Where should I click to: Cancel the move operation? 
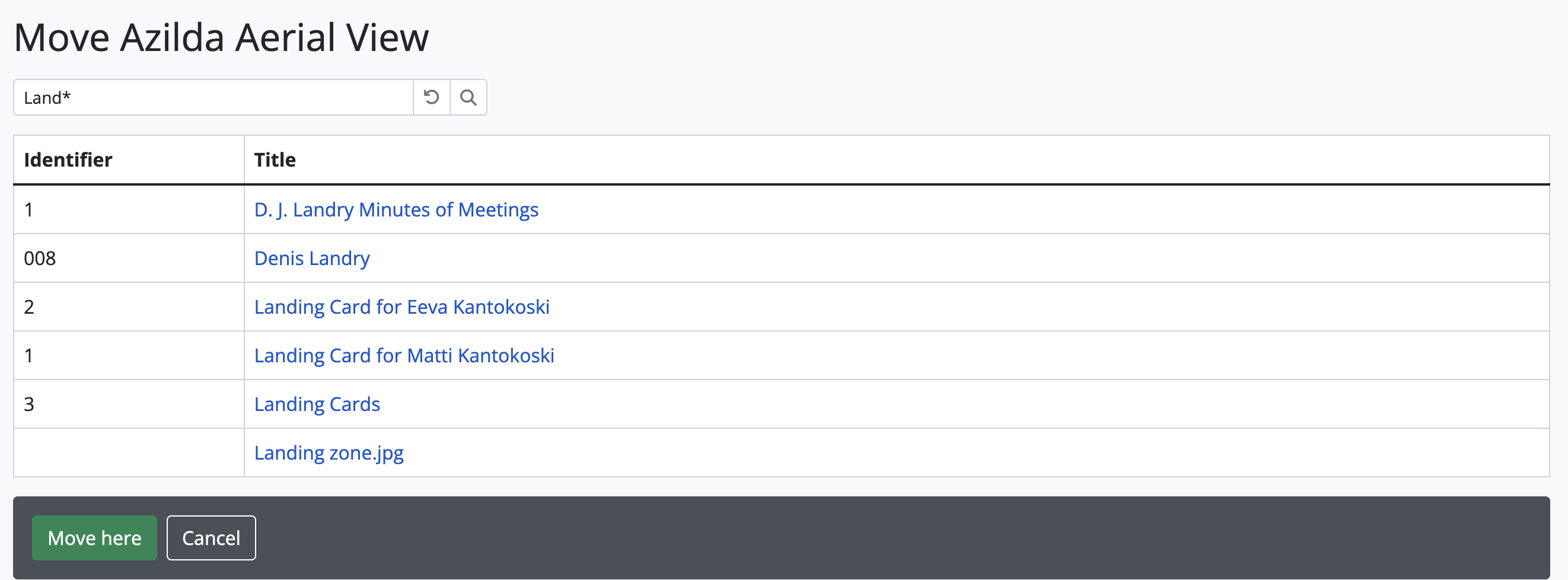click(211, 538)
